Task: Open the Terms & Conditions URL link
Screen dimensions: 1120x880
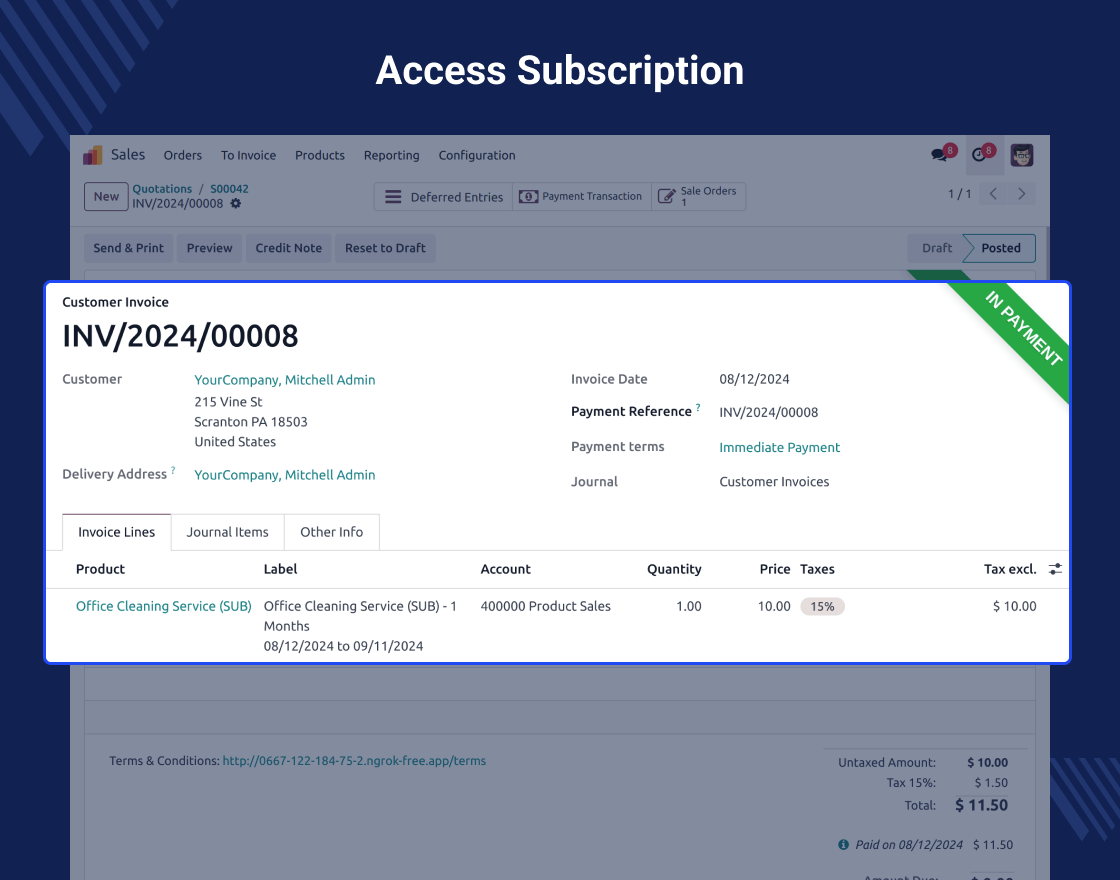Action: [354, 761]
